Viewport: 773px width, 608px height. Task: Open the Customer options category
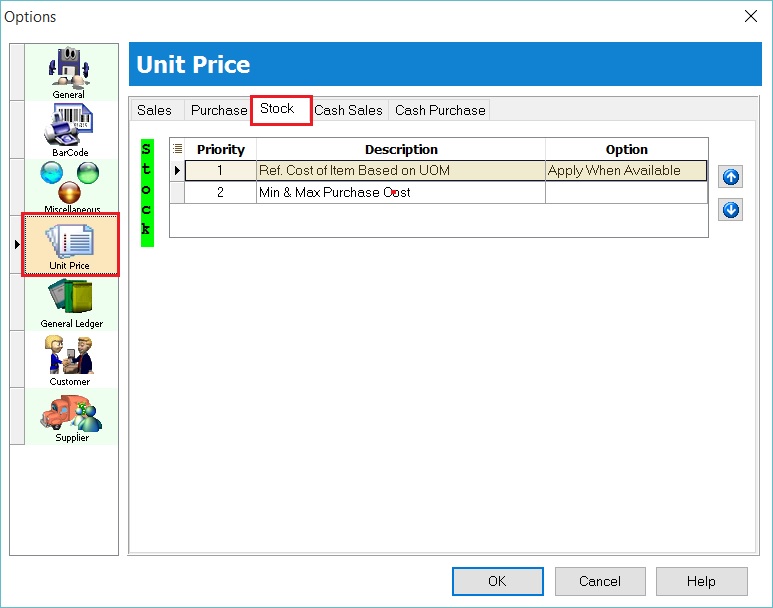coord(70,359)
